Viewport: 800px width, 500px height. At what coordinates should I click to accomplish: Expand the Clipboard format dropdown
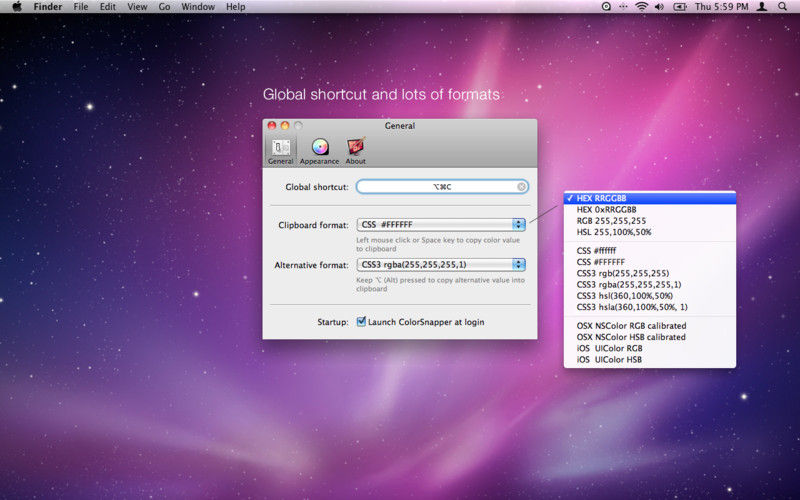(441, 224)
